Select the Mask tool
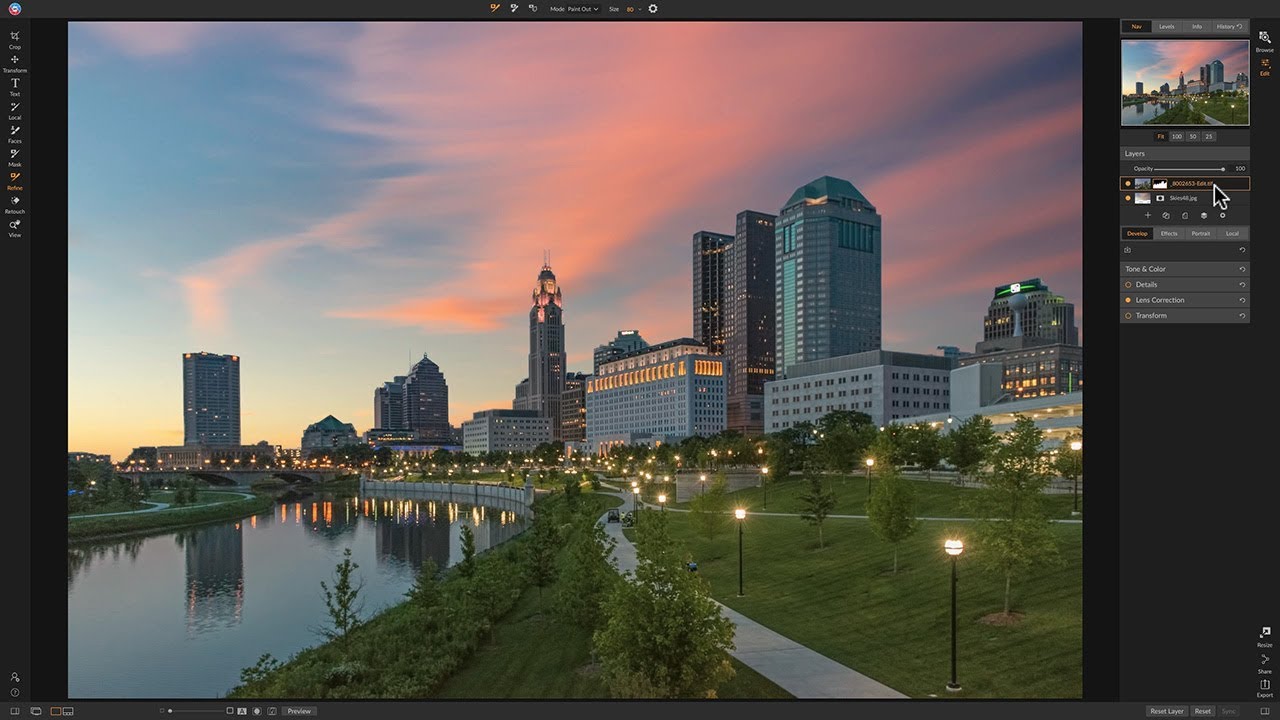The width and height of the screenshot is (1280, 720). pyautogui.click(x=14, y=157)
